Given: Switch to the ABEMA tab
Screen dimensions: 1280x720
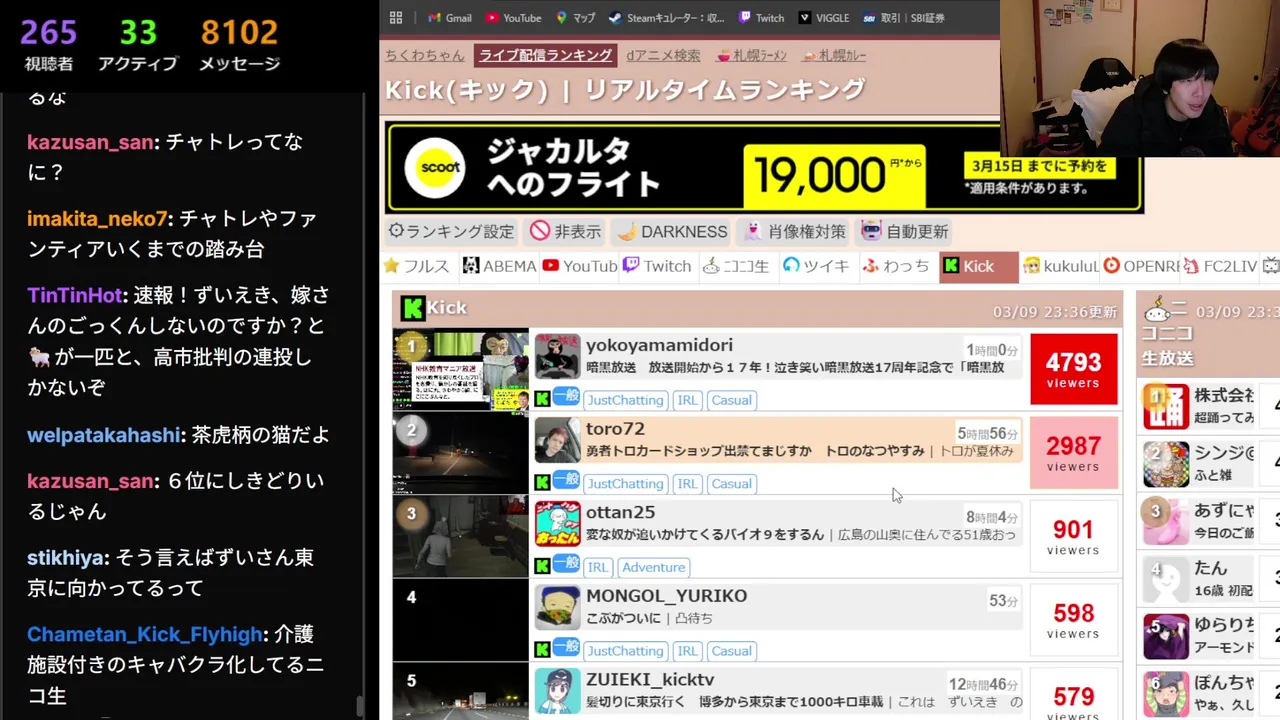Looking at the screenshot, I should coord(498,266).
